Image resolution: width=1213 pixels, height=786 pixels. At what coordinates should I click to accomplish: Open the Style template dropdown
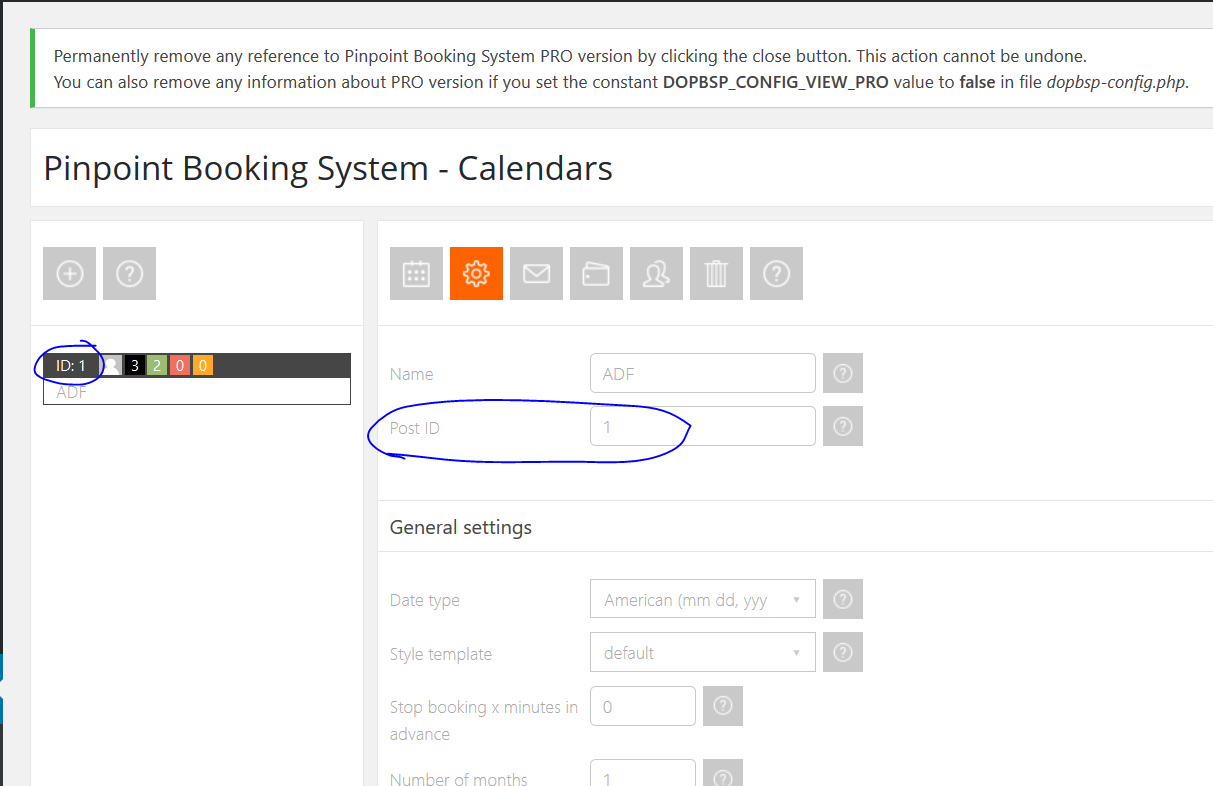click(703, 652)
